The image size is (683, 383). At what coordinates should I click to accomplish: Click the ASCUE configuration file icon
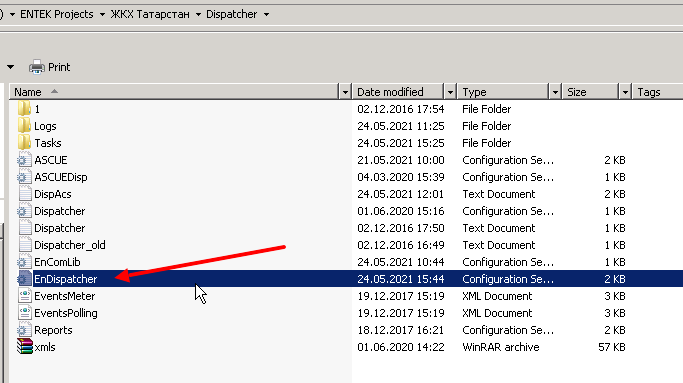24,160
